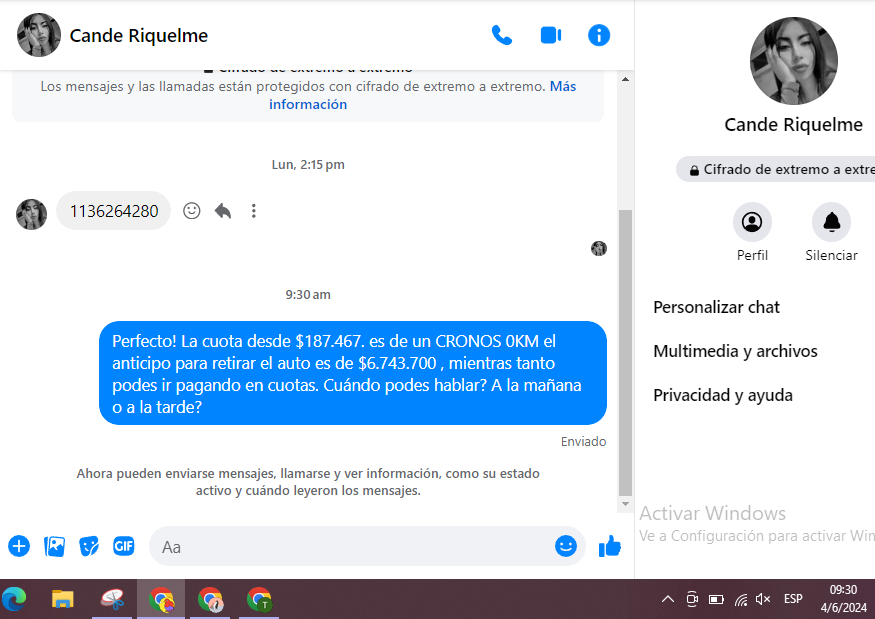Choose a sticker icon

coord(89,546)
